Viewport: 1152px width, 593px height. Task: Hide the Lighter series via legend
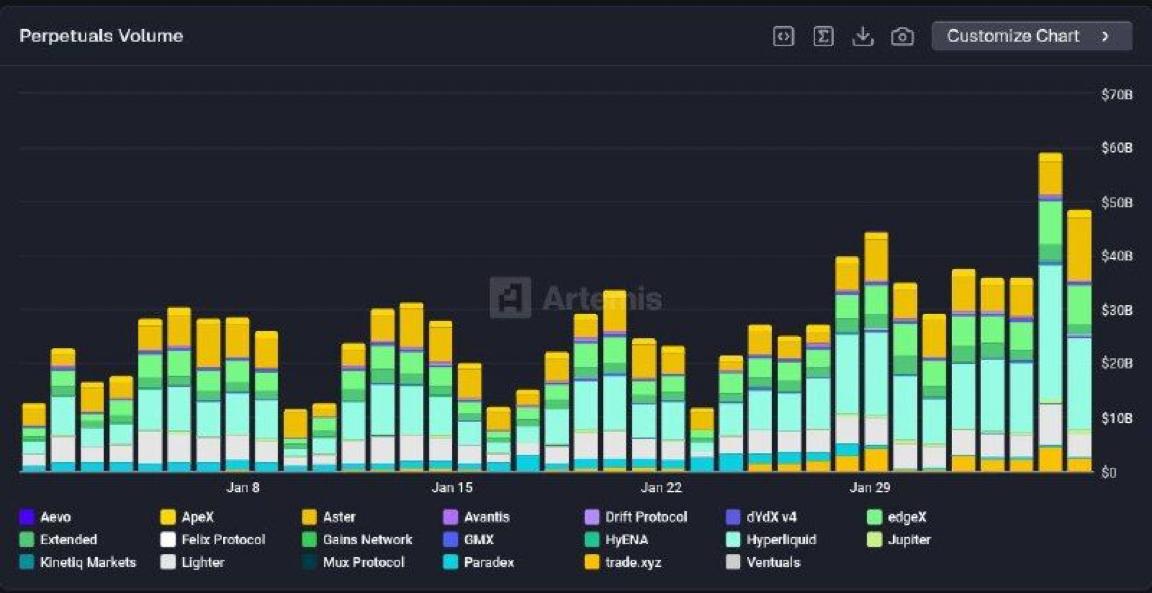[203, 563]
